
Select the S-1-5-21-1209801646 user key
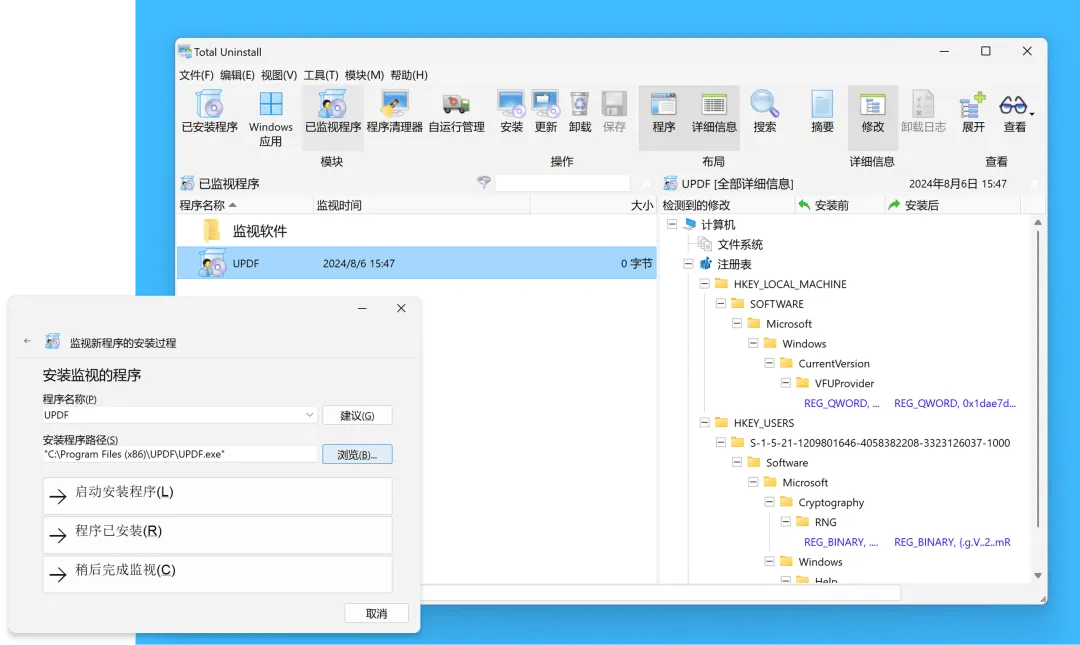880,442
